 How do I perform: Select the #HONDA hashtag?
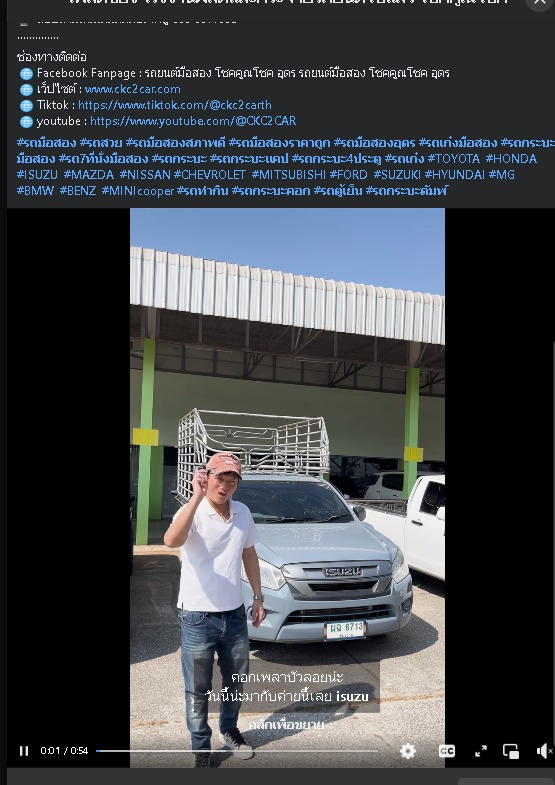tap(511, 159)
